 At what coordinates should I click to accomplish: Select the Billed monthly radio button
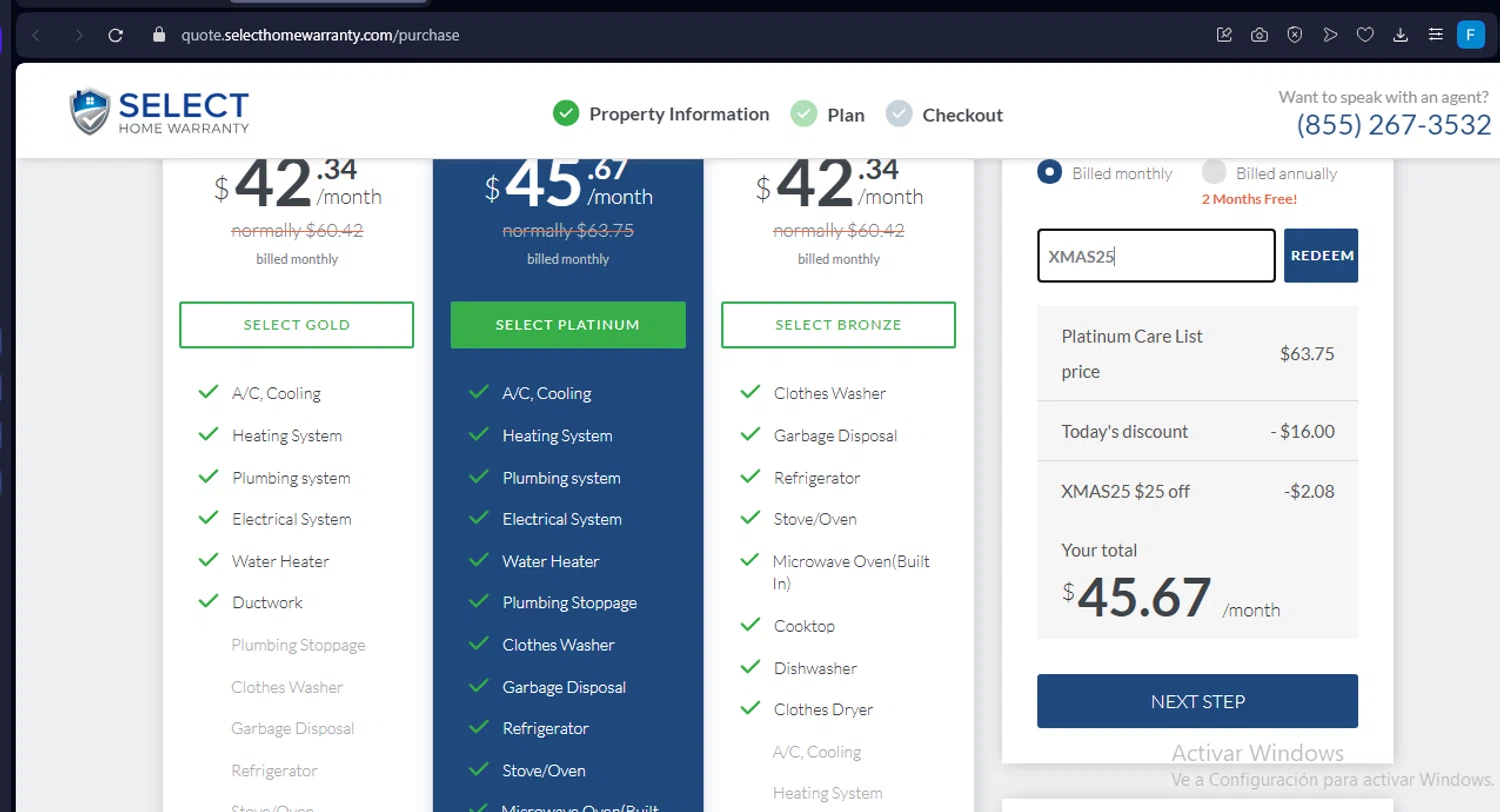[x=1050, y=172]
